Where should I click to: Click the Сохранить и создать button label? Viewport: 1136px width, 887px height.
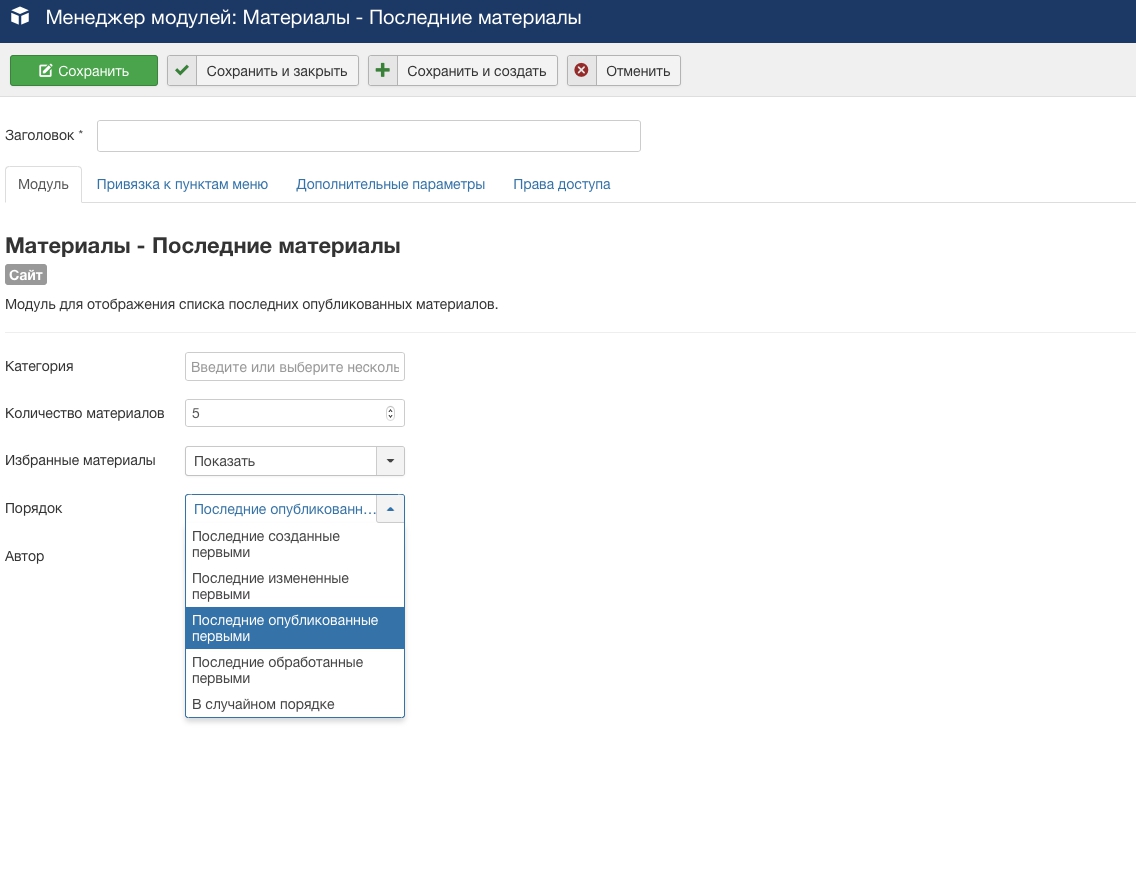(x=476, y=71)
